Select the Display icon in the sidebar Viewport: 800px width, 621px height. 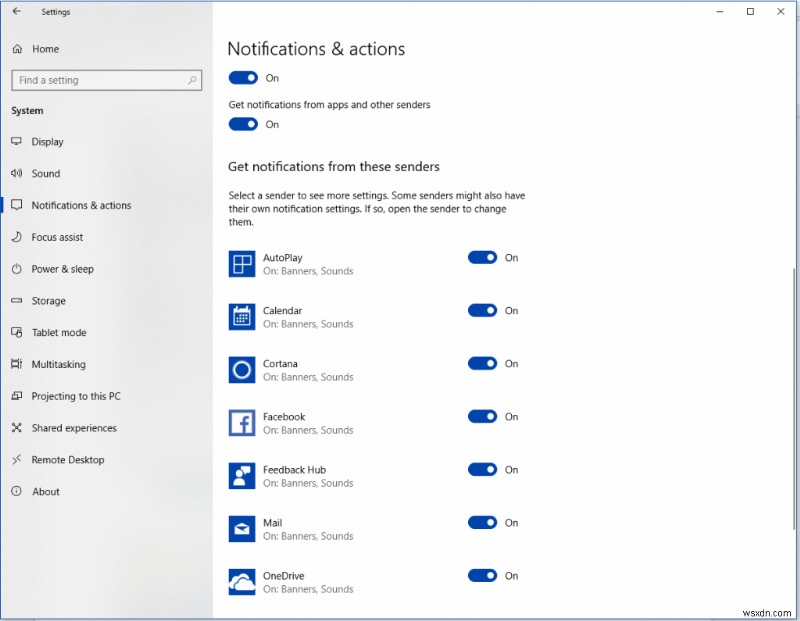(15, 142)
